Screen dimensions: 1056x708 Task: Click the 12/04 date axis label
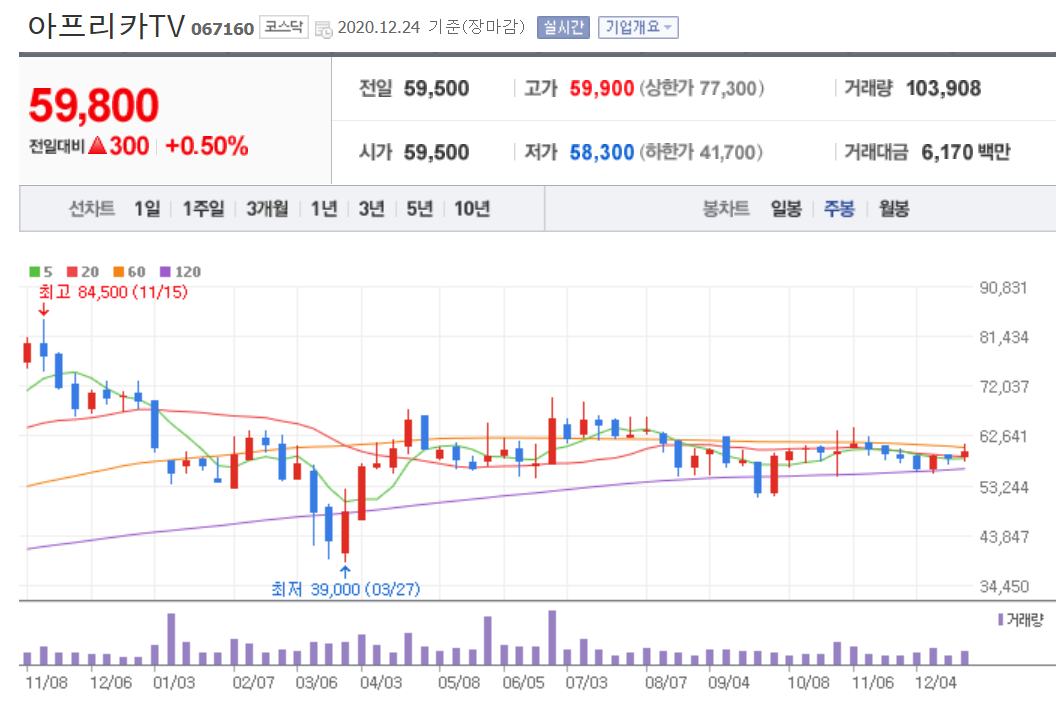[x=935, y=682]
